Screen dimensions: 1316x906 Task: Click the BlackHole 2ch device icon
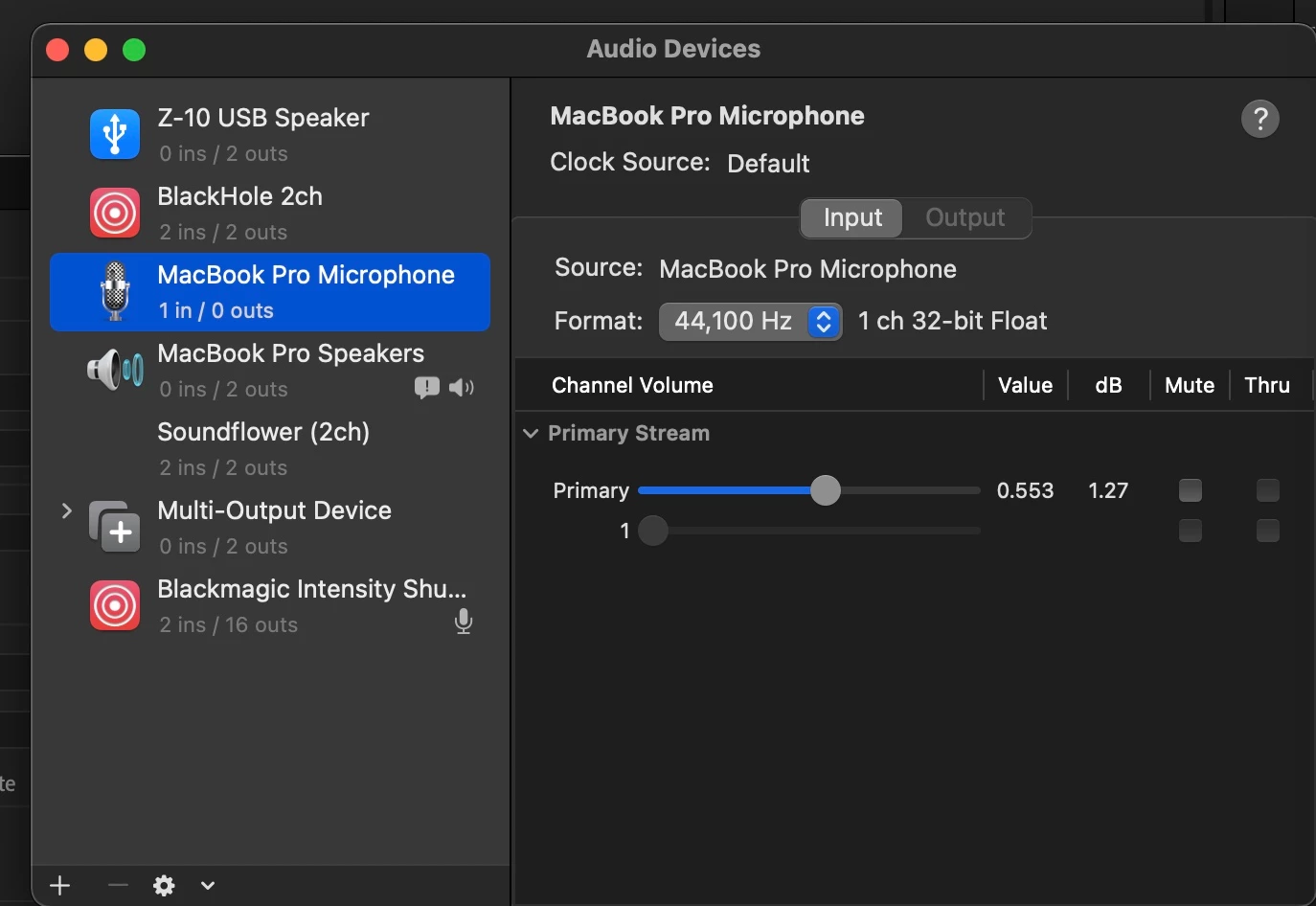(x=115, y=213)
